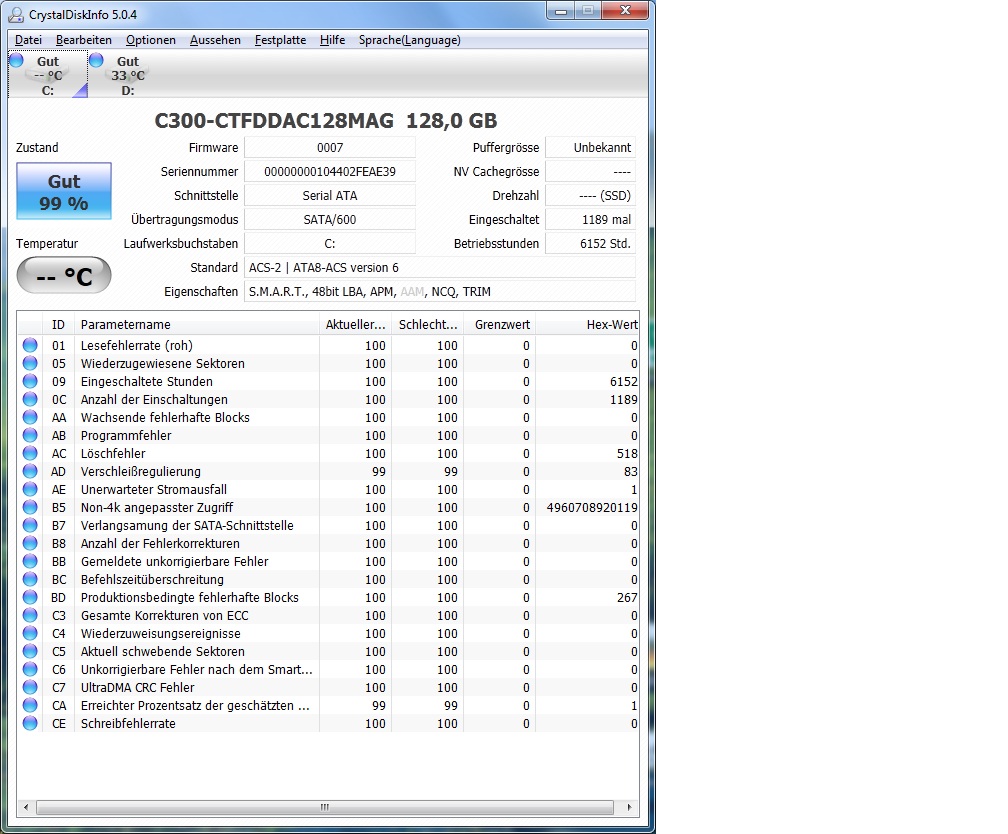Switch to the C: drive tab

click(48, 75)
